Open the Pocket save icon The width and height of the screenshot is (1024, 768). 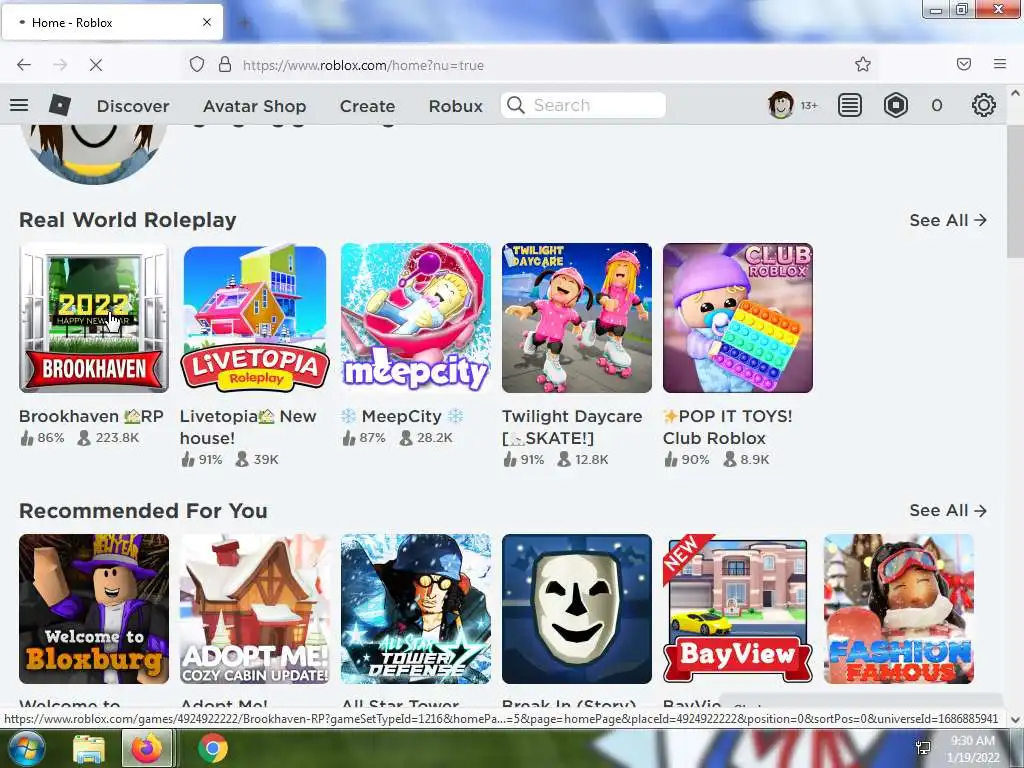click(x=964, y=64)
